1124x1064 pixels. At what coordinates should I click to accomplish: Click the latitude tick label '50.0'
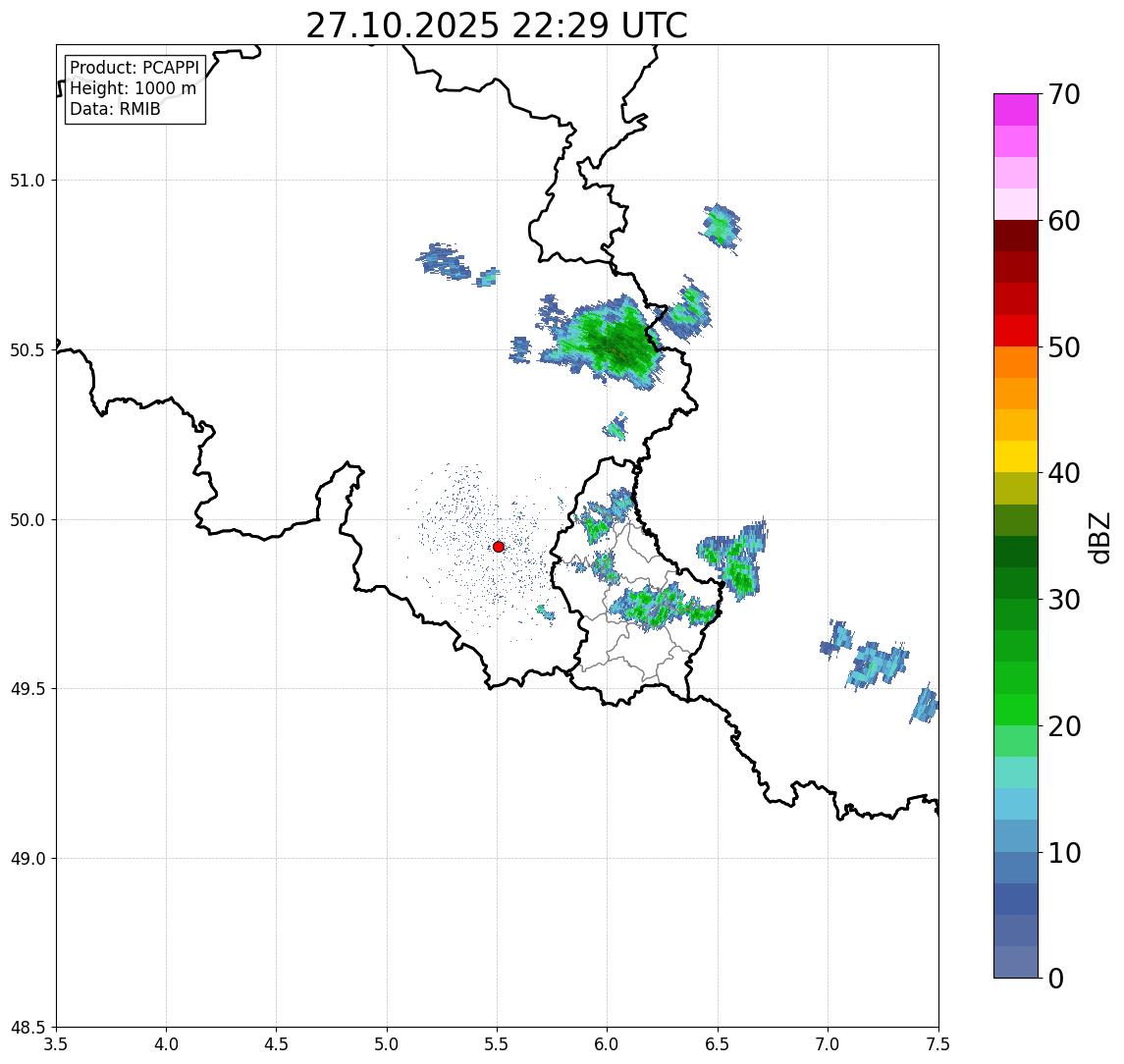[x=27, y=520]
